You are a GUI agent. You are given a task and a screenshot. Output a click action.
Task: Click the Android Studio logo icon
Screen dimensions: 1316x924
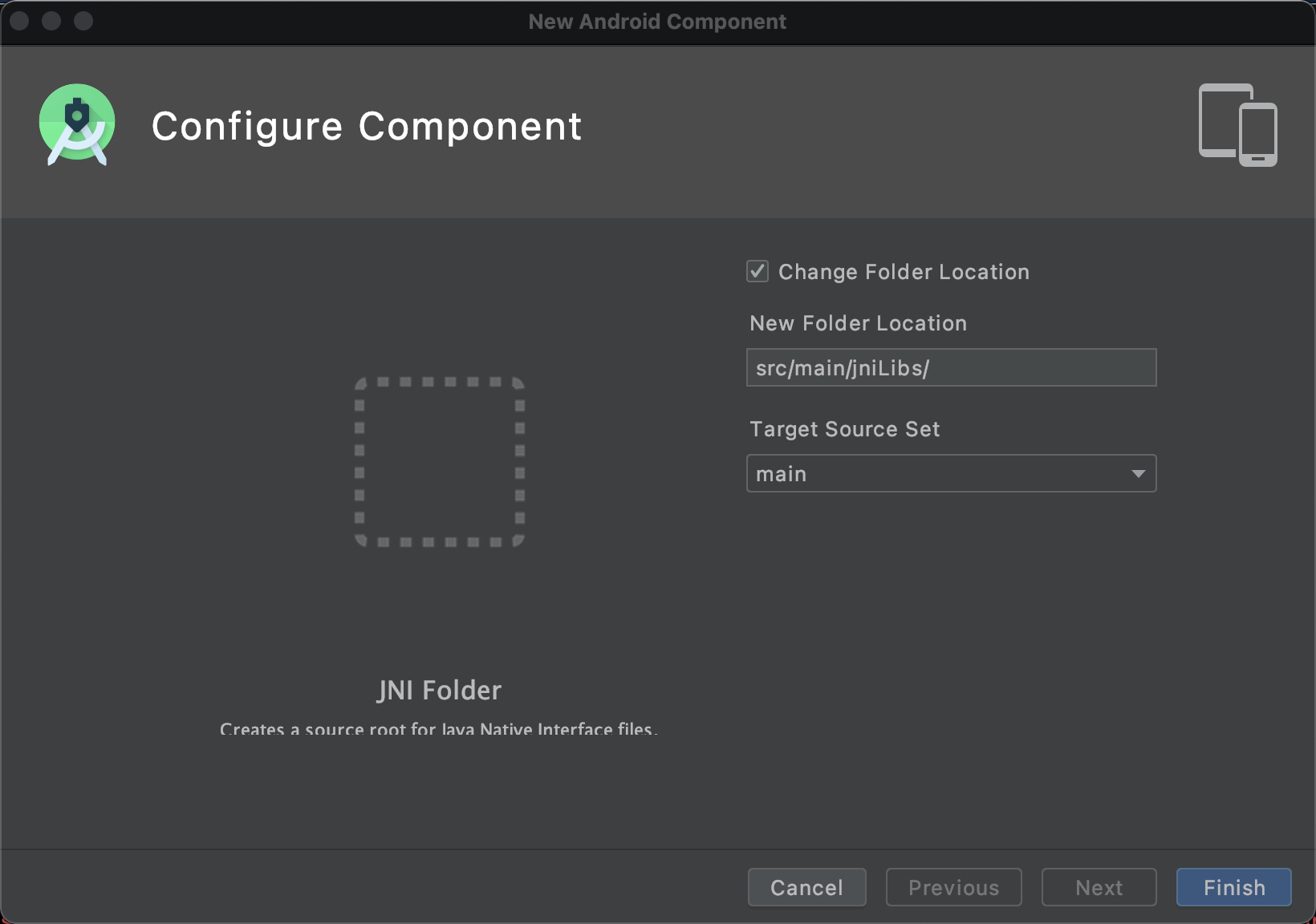click(77, 124)
